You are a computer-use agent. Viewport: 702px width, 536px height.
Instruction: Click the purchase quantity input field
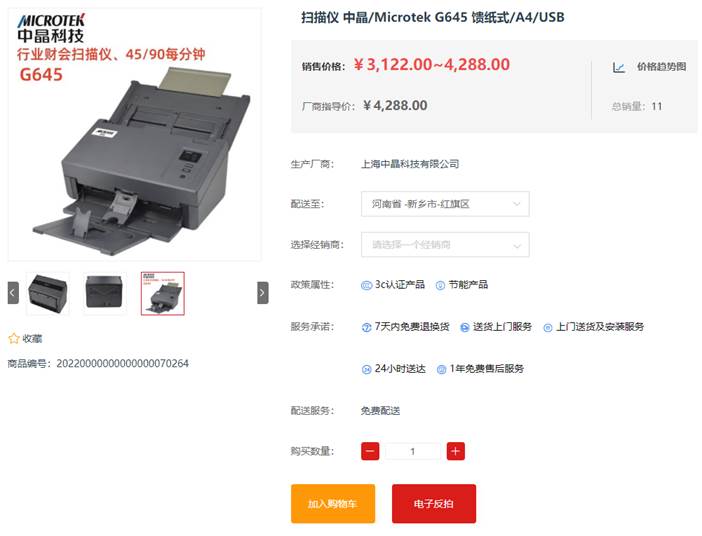[413, 451]
